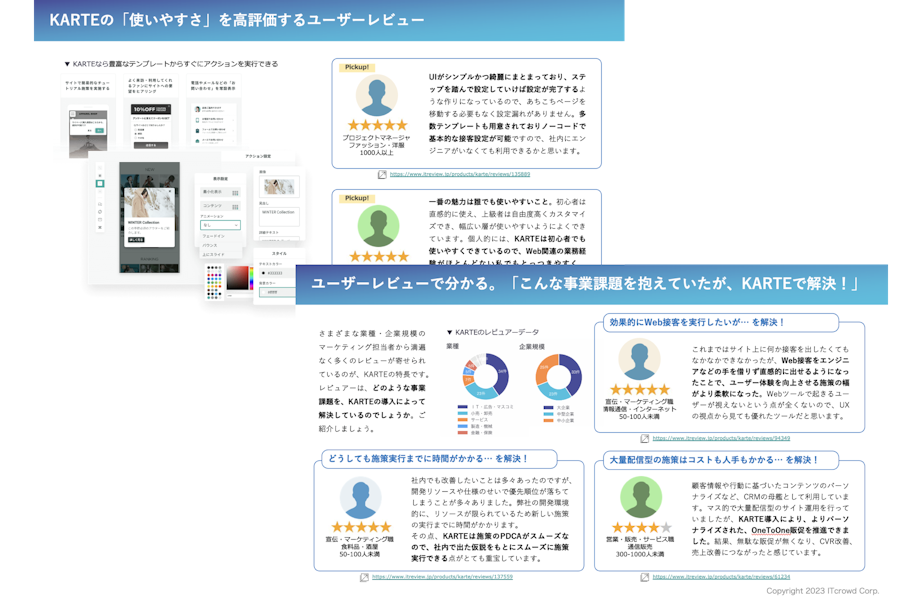The image size is (922, 598).
Task: Open the itreview link ending in 135889
Action: pos(460,174)
